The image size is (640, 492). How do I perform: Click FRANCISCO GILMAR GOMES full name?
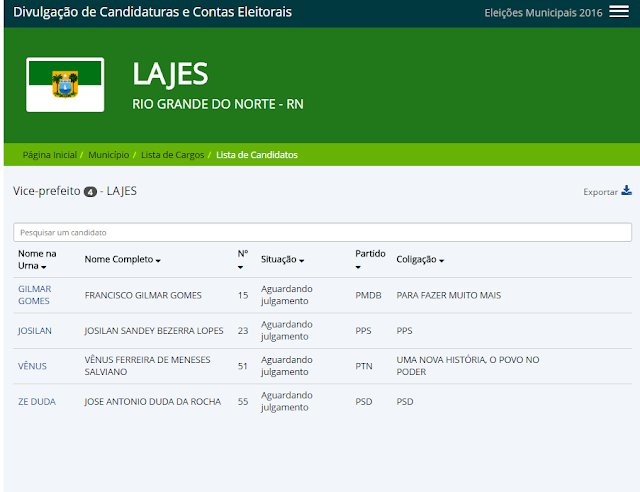point(143,295)
